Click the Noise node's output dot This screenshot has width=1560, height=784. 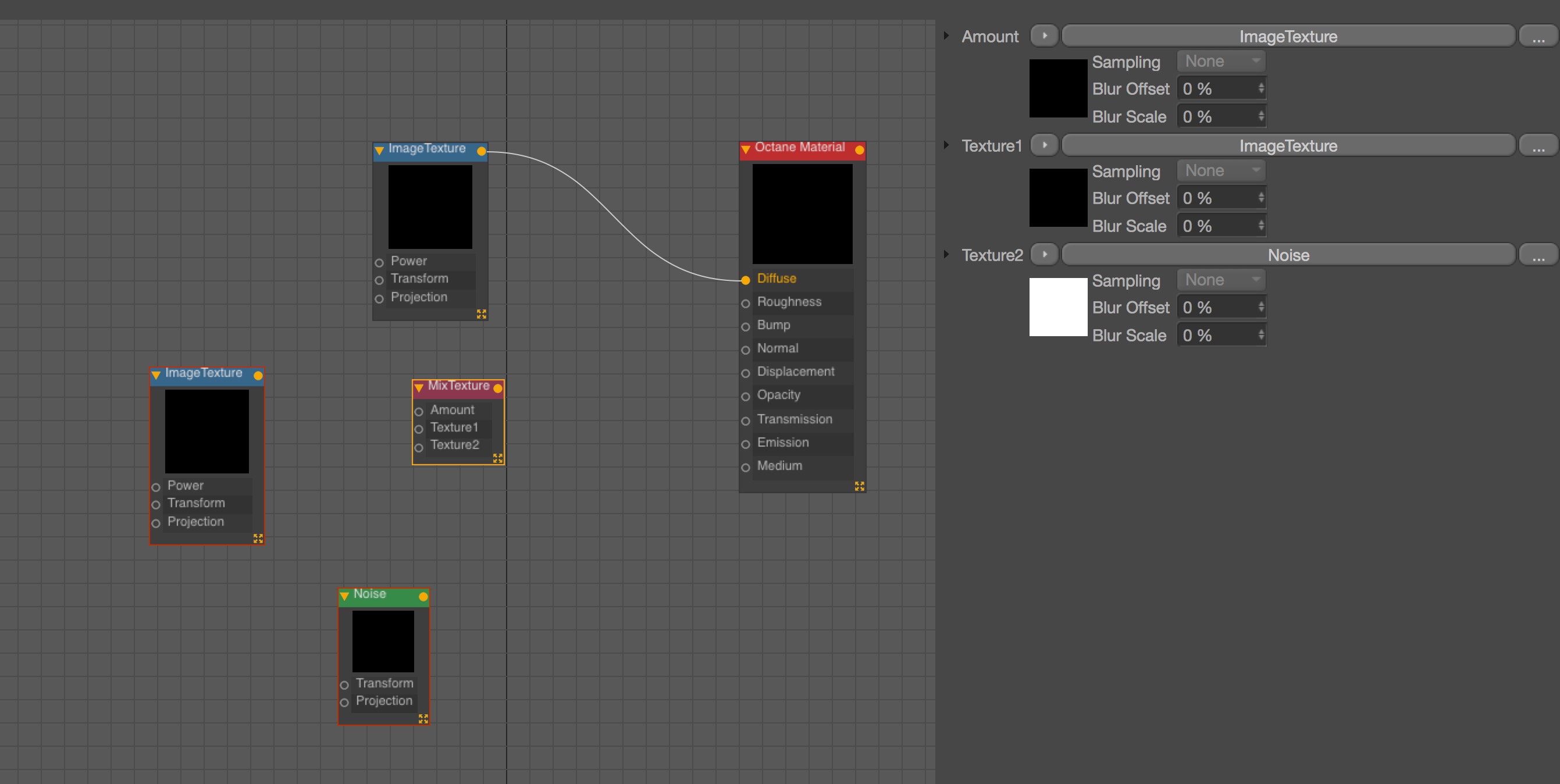coord(423,596)
